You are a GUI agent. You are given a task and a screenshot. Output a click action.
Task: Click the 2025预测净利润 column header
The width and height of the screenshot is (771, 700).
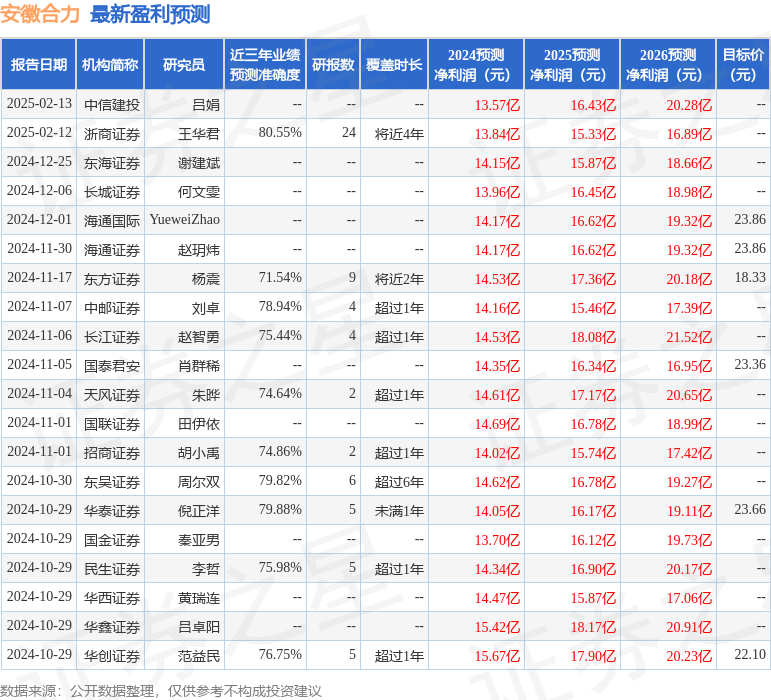572,65
